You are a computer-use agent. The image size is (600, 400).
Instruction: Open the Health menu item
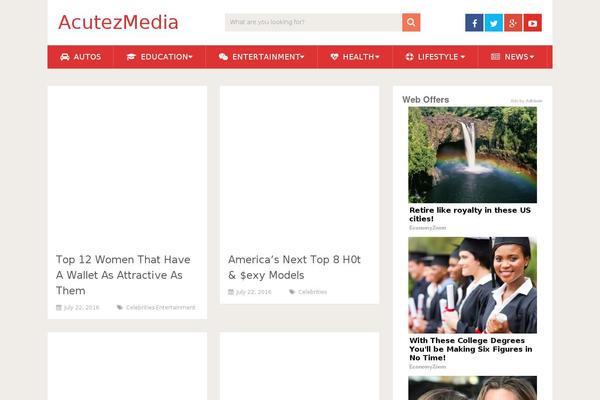point(355,57)
